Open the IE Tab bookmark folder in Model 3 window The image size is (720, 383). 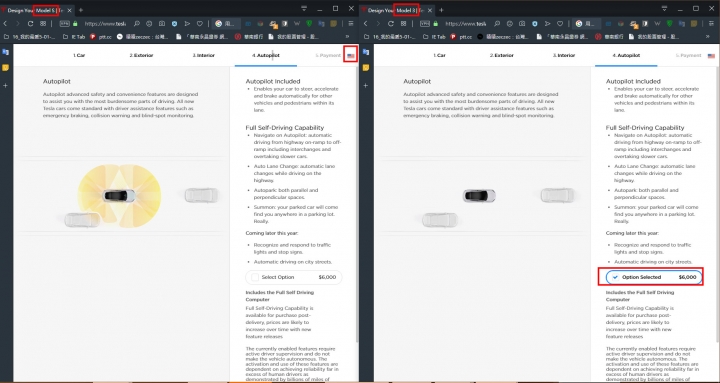point(434,36)
